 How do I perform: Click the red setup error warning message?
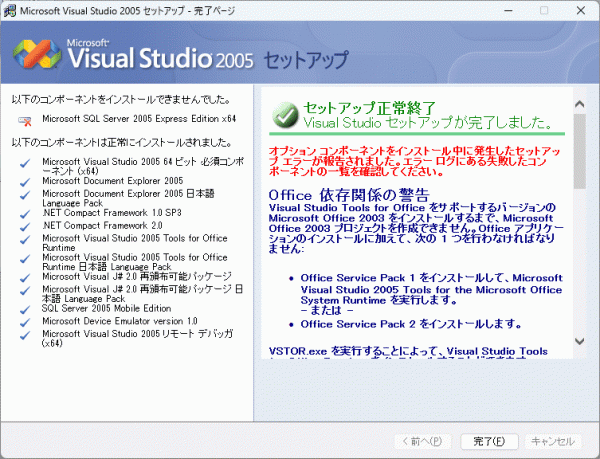[414, 161]
